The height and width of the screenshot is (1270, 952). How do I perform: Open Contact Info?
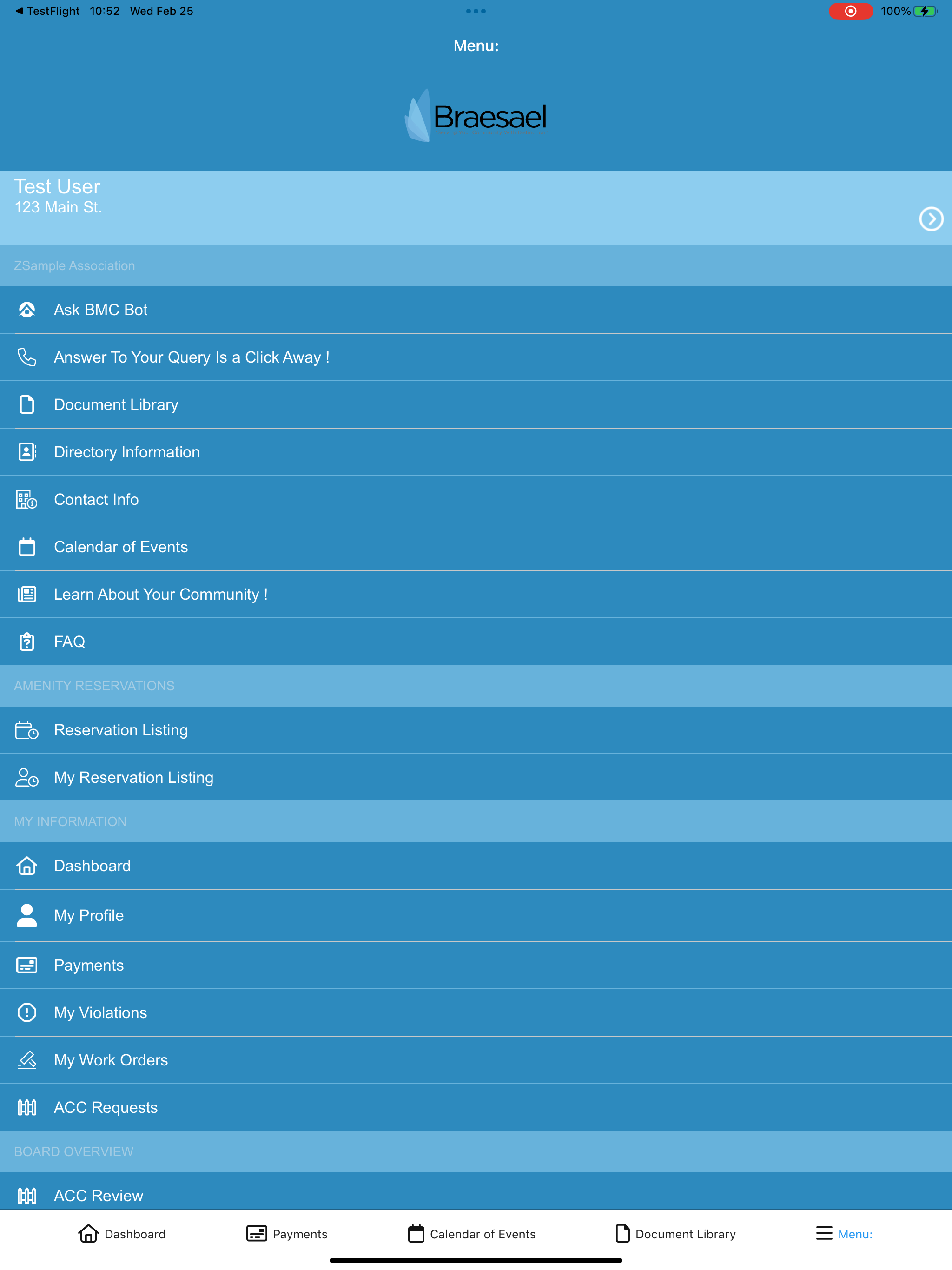[x=476, y=500]
